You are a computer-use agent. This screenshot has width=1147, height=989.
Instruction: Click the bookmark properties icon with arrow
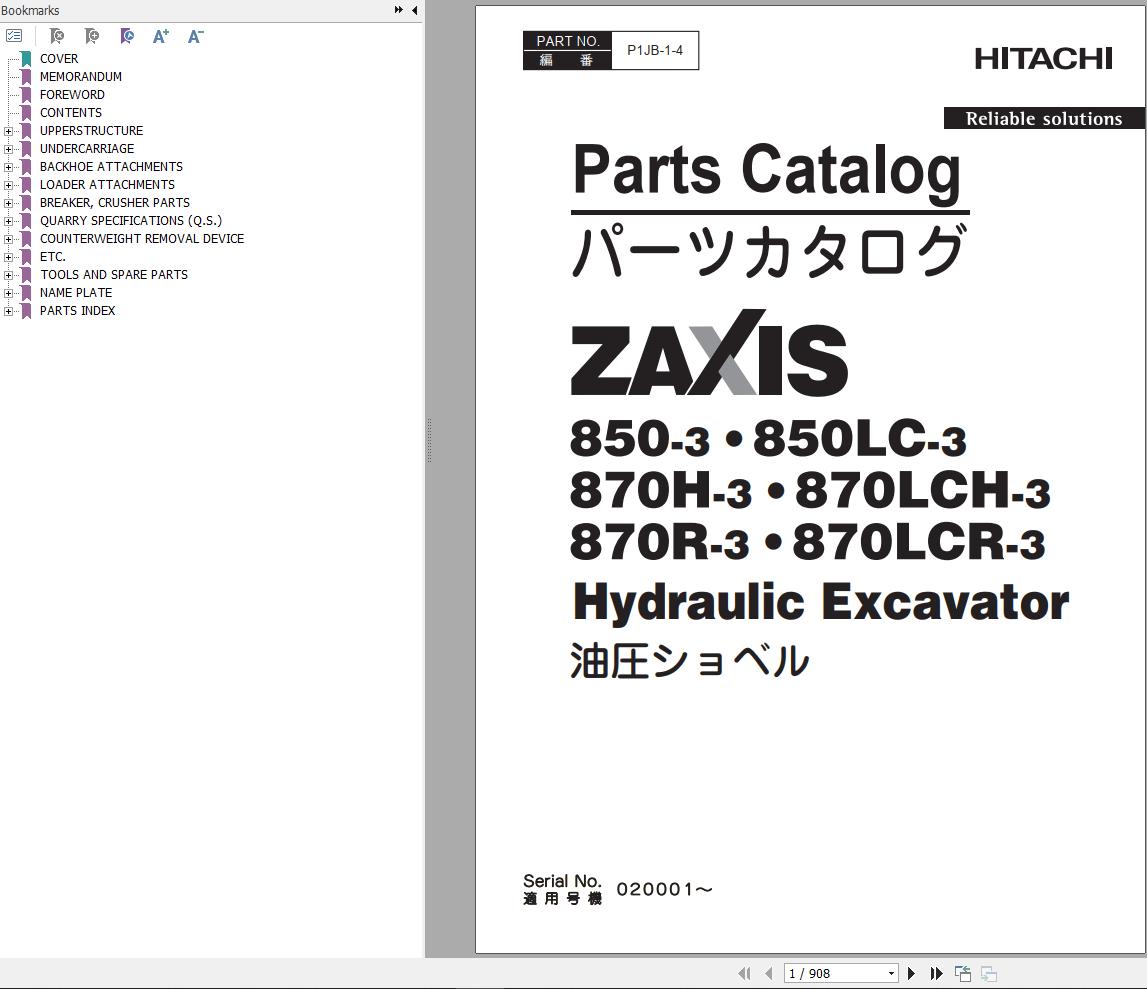(x=127, y=36)
